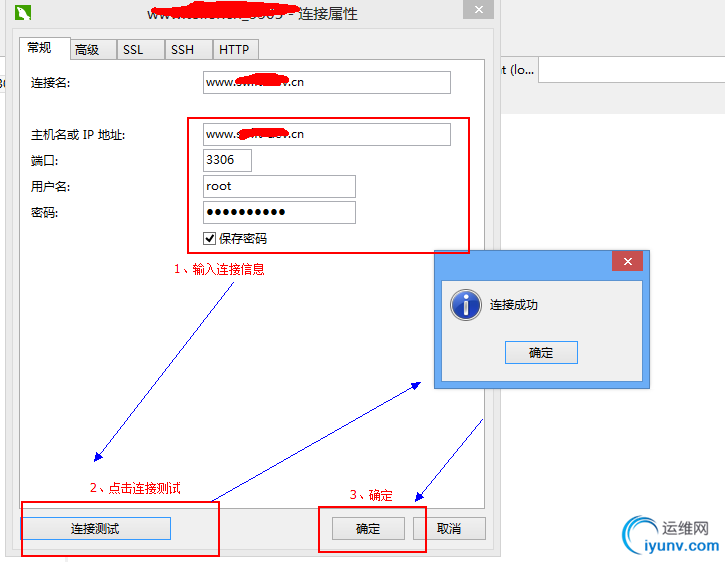Click the 取消 button
This screenshot has height=562, width=725.
[x=449, y=528]
